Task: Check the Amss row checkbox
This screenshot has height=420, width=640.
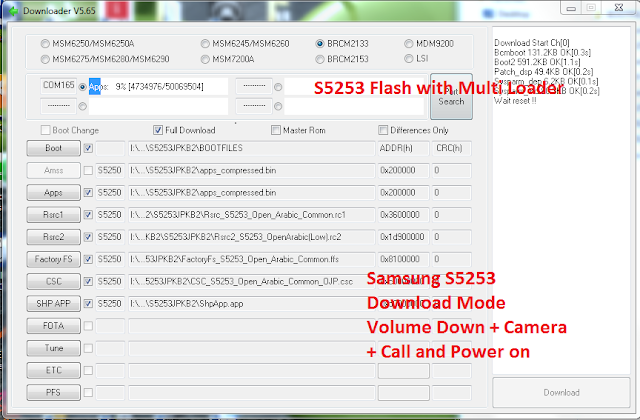Action: click(88, 171)
